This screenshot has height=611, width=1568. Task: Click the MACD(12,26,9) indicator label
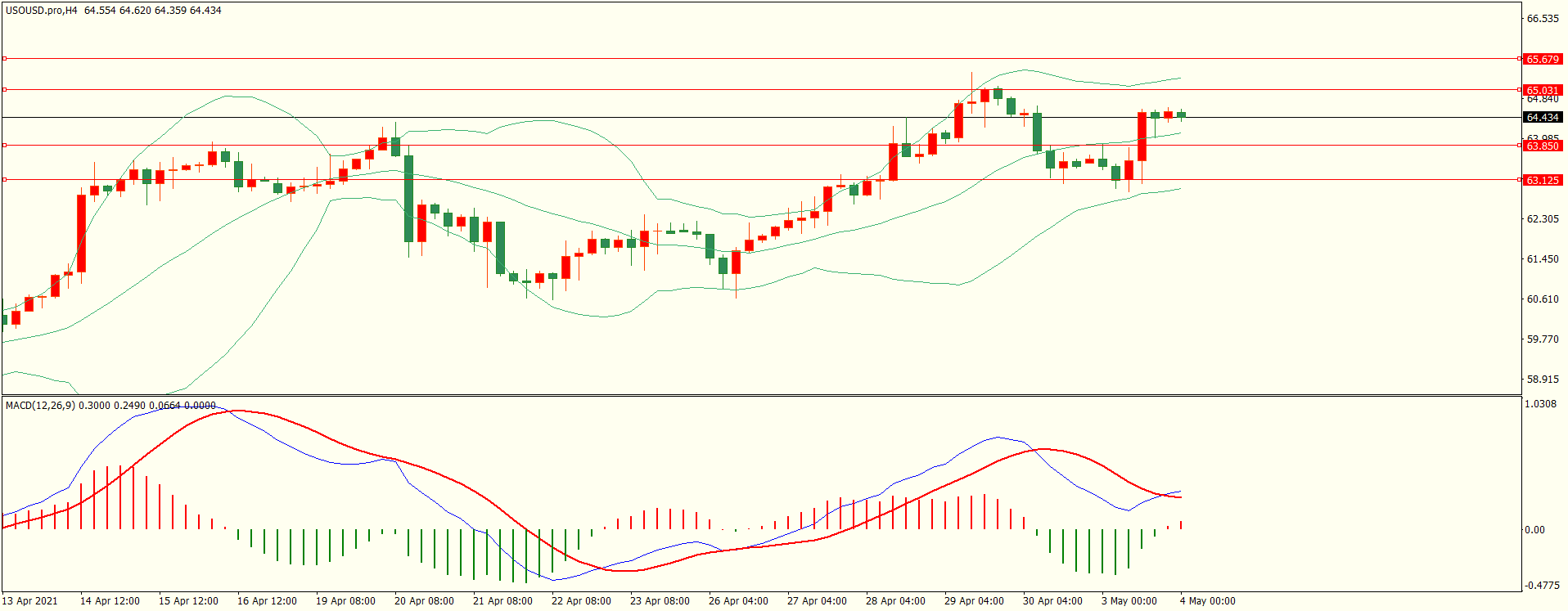[40, 405]
